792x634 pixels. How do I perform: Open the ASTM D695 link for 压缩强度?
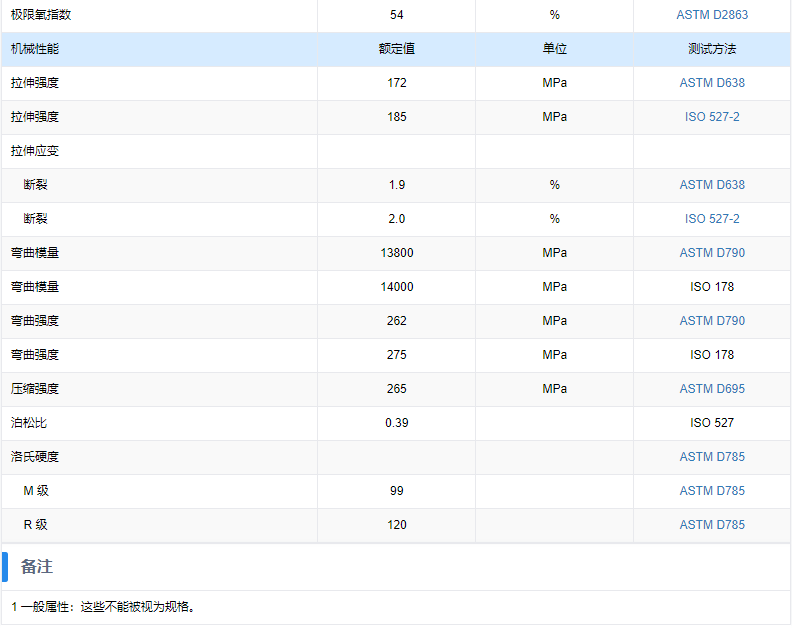click(x=712, y=389)
